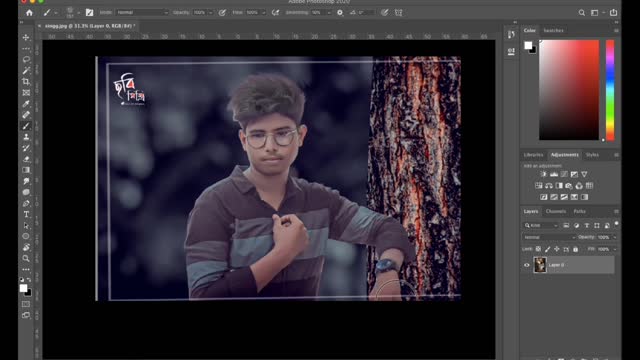Image resolution: width=640 pixels, height=360 pixels.
Task: Open brush smoothing options gear
Action: pos(340,13)
